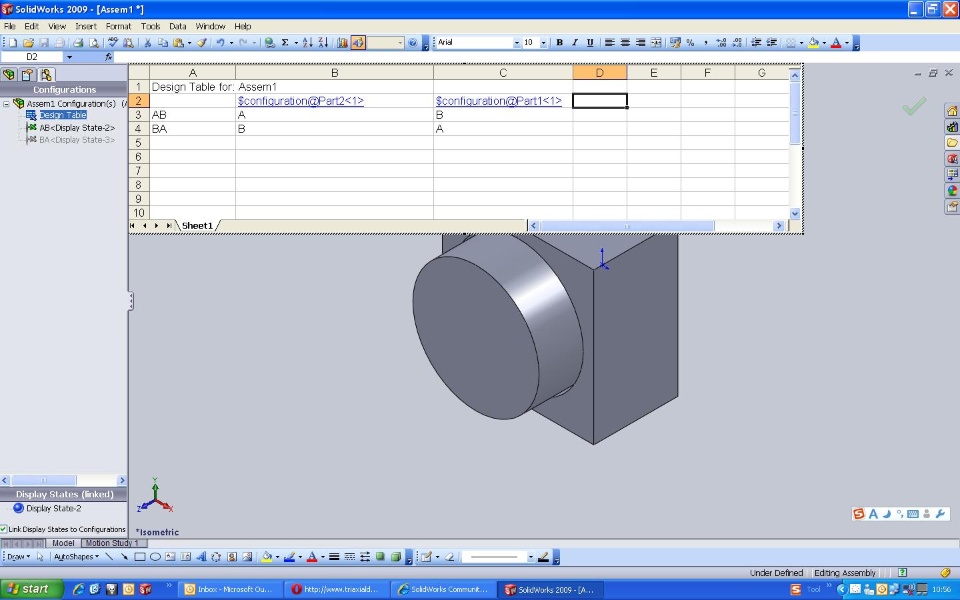Center cell text
The width and height of the screenshot is (960, 600).
[x=625, y=43]
